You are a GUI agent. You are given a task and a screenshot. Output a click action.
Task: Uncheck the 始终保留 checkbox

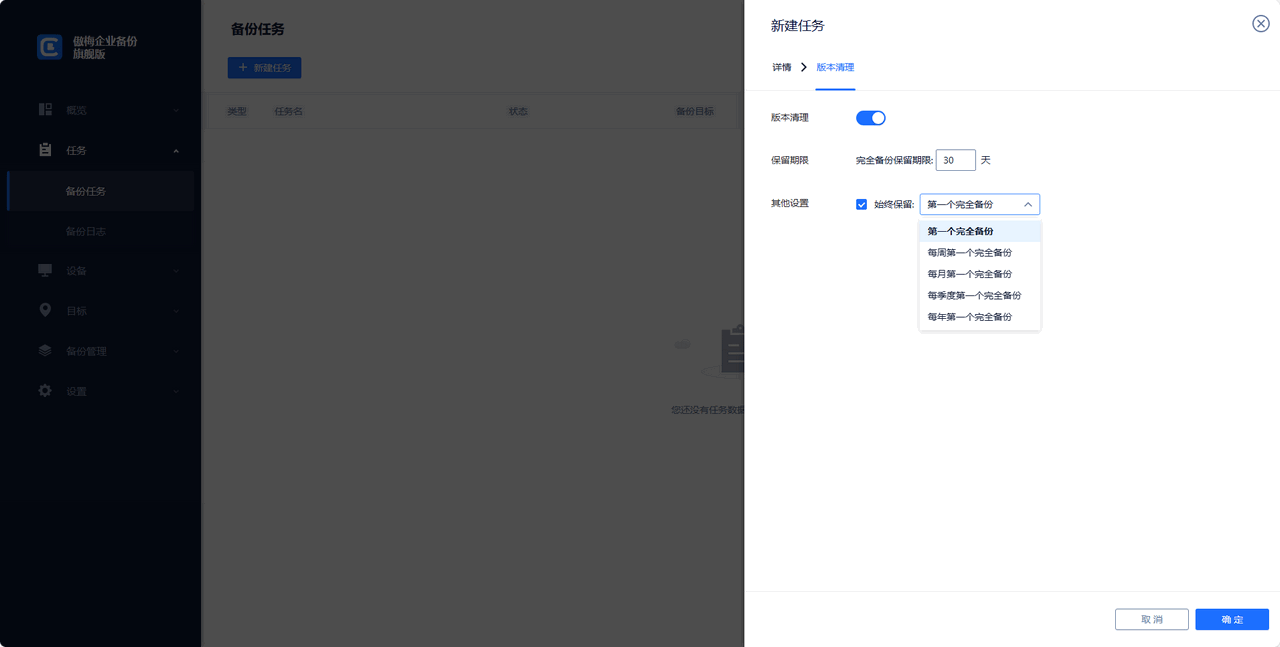coord(861,205)
